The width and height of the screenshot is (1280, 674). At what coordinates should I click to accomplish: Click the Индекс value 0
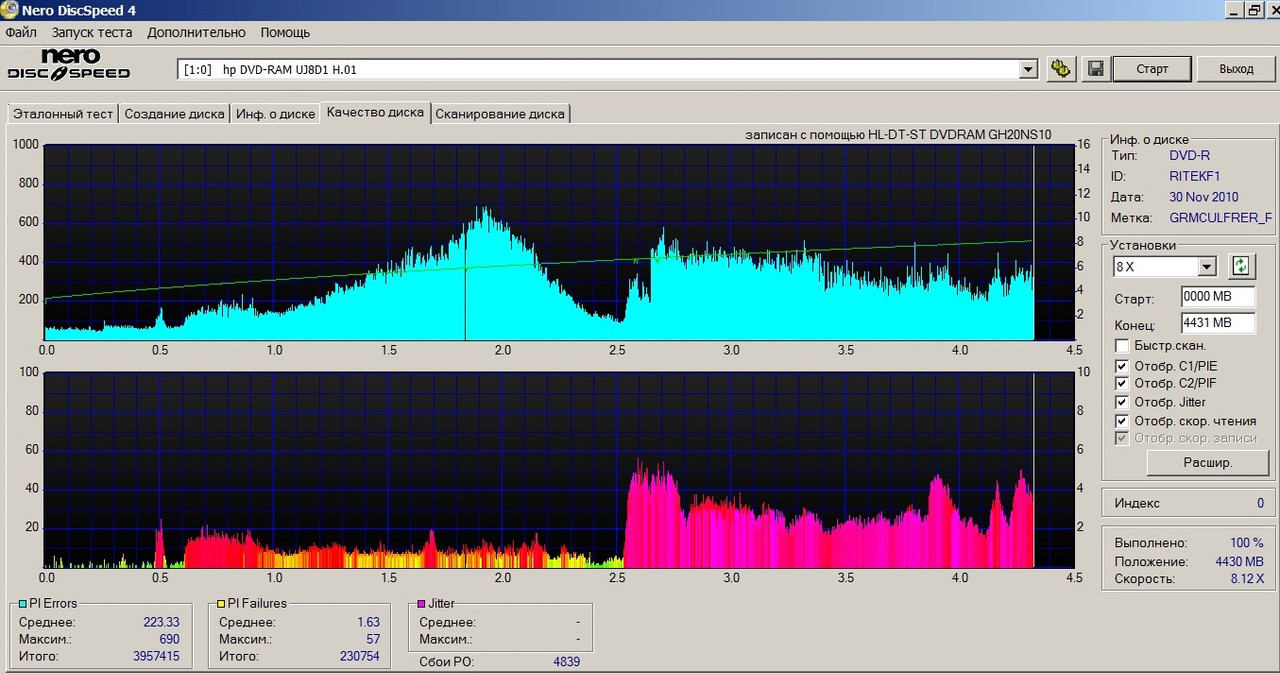[x=1260, y=503]
